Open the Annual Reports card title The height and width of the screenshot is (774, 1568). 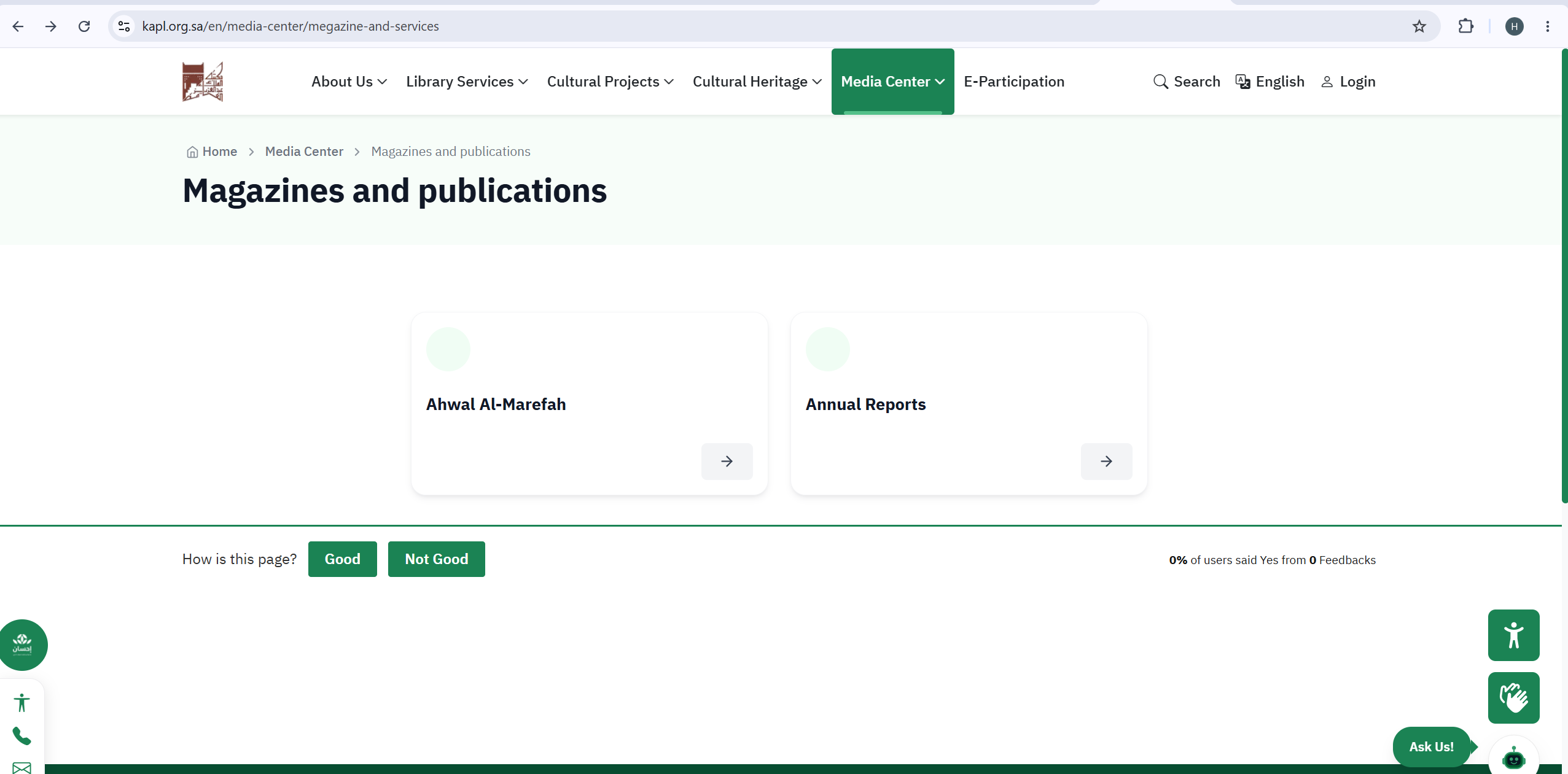865,404
